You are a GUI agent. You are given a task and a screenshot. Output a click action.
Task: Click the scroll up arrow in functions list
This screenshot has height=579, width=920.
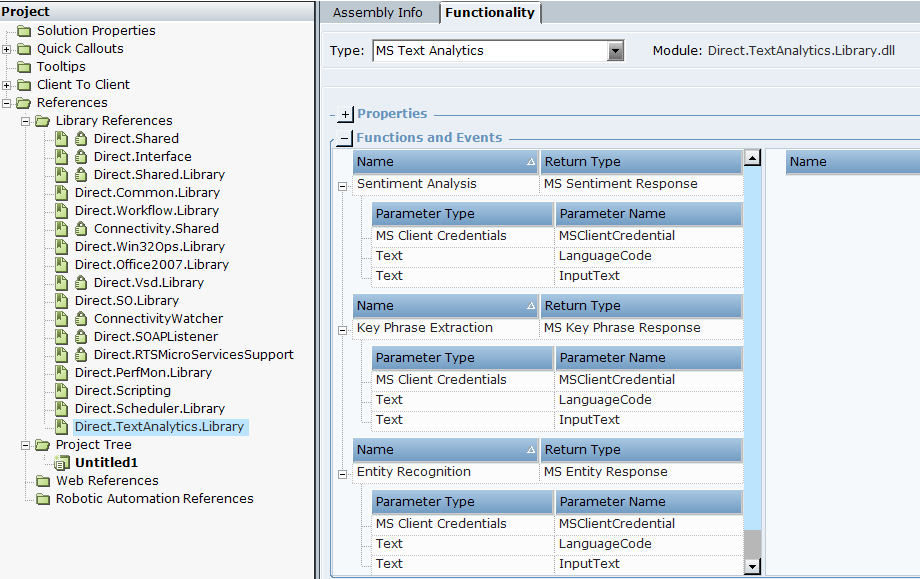(x=752, y=158)
